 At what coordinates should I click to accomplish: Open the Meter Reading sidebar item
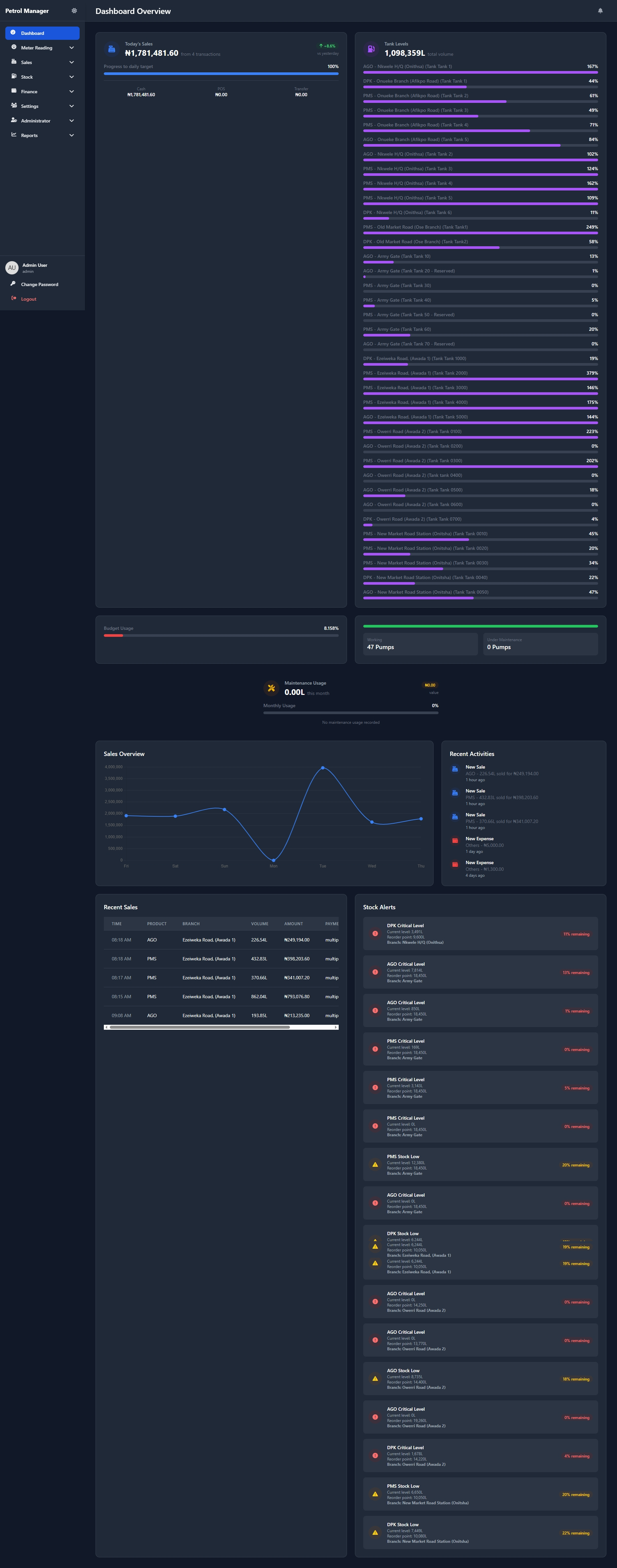click(x=42, y=47)
